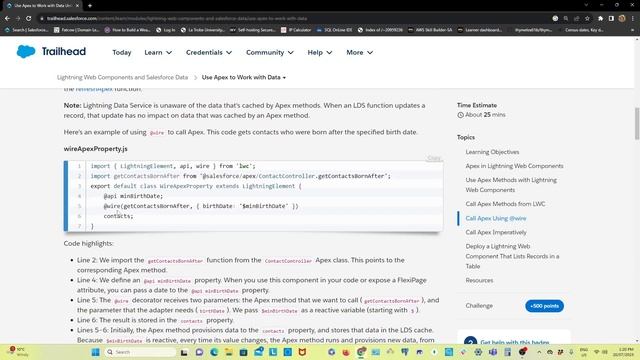Screen dimensions: 640x360
Task: Open Chrome's three-dot menu
Action: coord(633,18)
